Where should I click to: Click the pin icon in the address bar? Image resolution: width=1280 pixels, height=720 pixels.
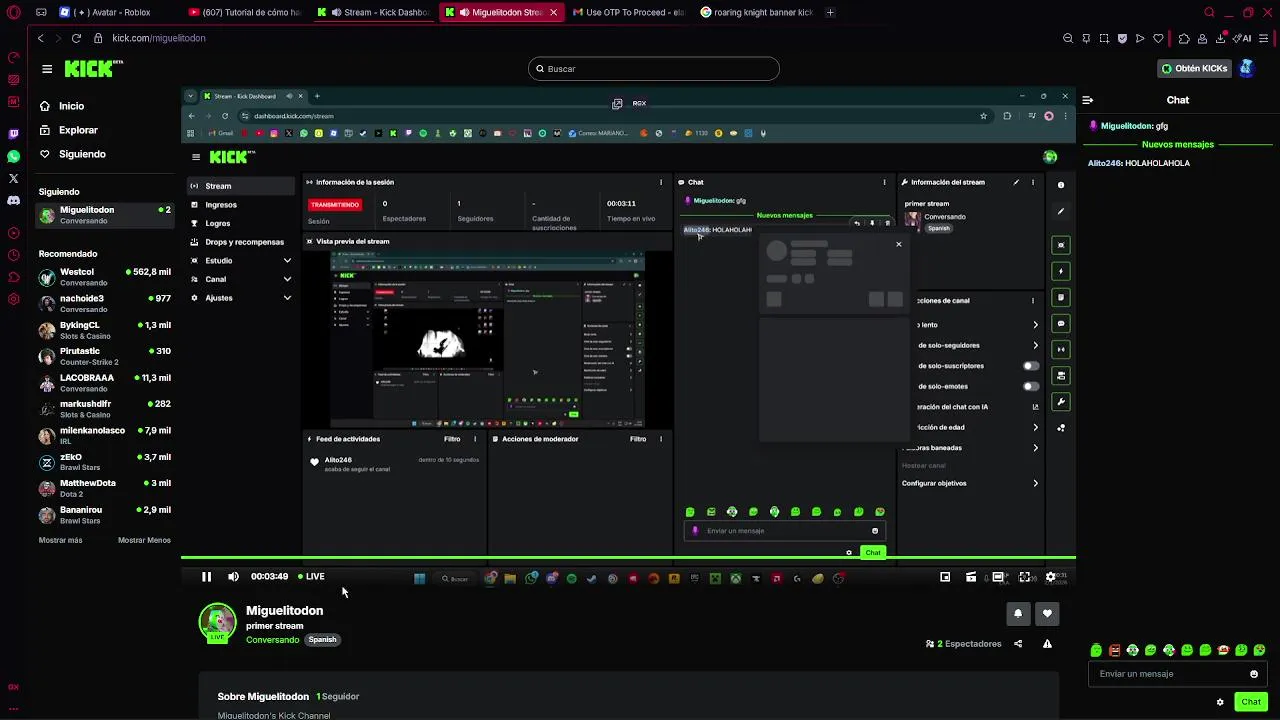coord(1086,38)
